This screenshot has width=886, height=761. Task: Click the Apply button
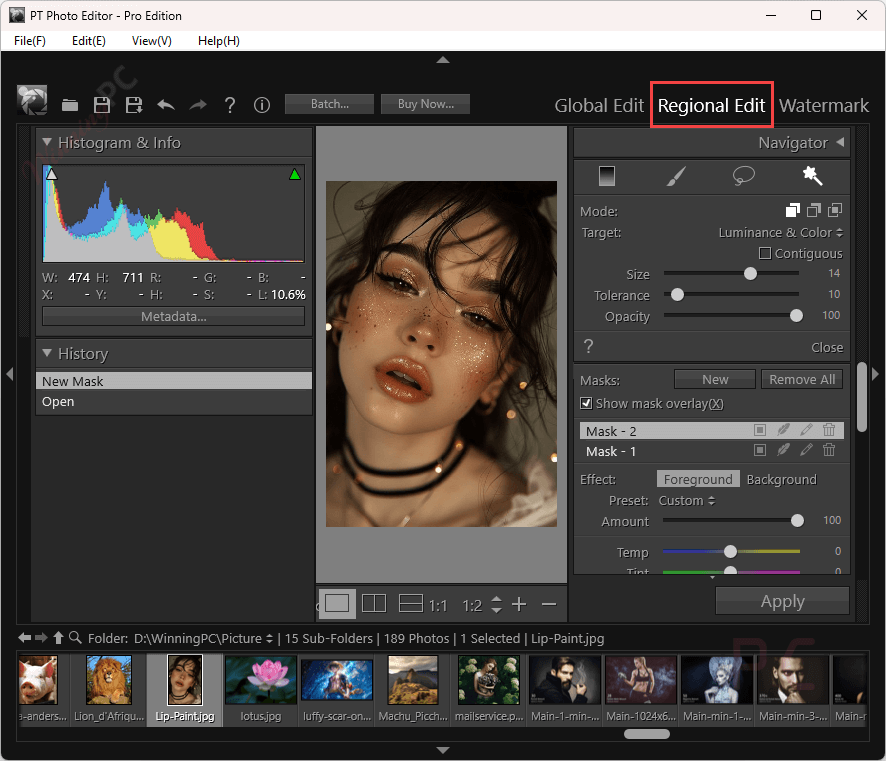pyautogui.click(x=782, y=601)
